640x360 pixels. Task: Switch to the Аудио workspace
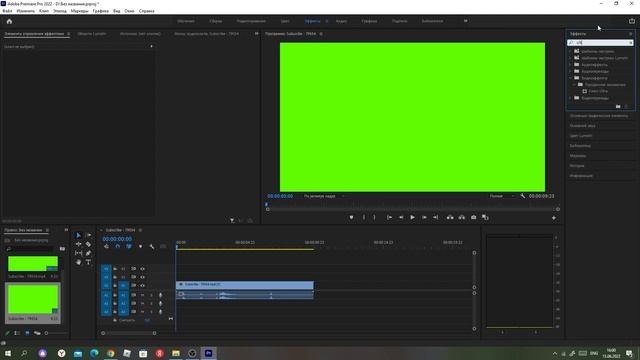(341, 21)
